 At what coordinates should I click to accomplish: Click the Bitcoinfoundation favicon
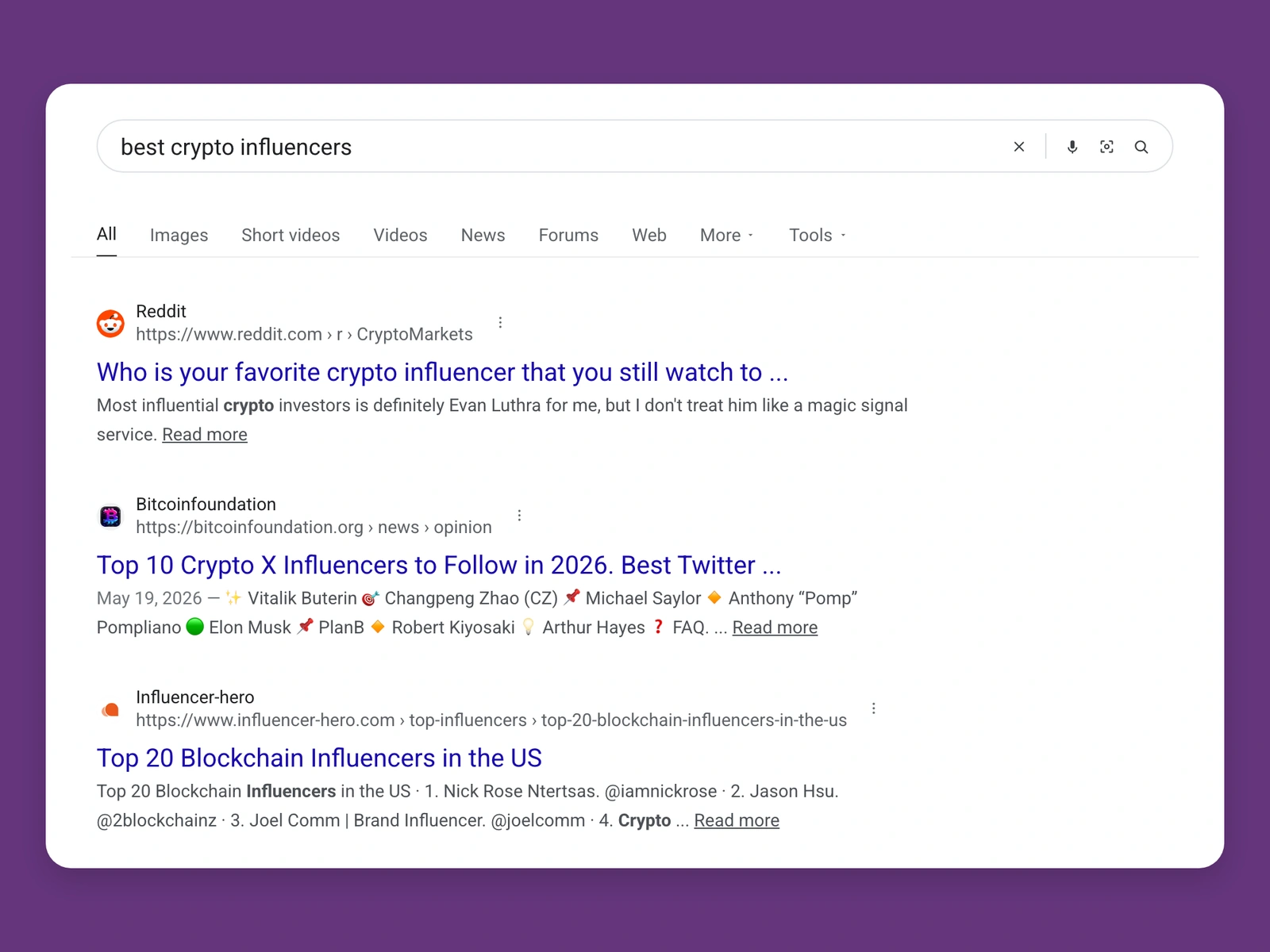click(x=110, y=516)
